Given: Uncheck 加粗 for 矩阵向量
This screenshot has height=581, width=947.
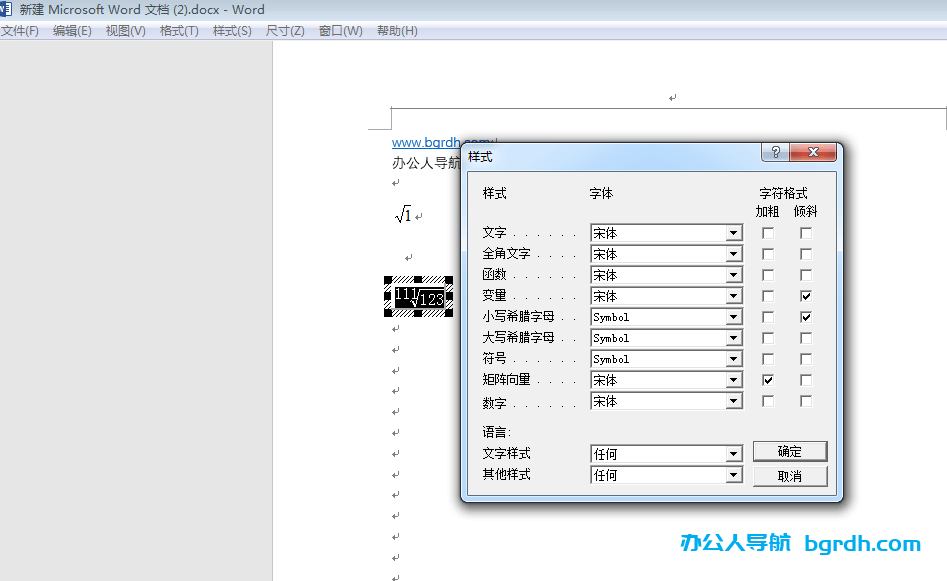Looking at the screenshot, I should click(768, 379).
